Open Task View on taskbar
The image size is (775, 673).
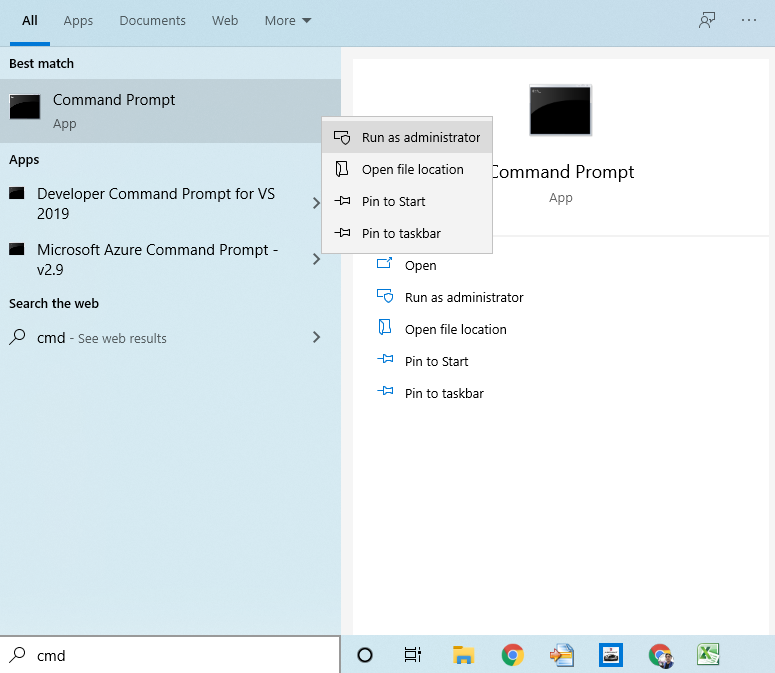pos(413,655)
